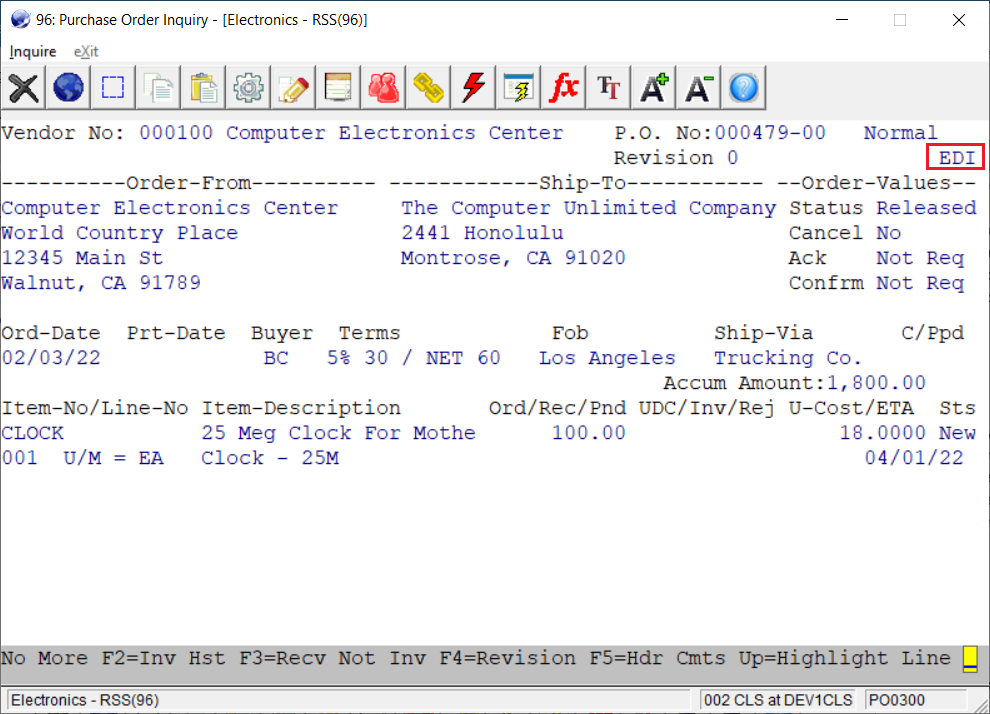Click unit cost 18.0000
The height and width of the screenshot is (714, 990).
click(882, 434)
